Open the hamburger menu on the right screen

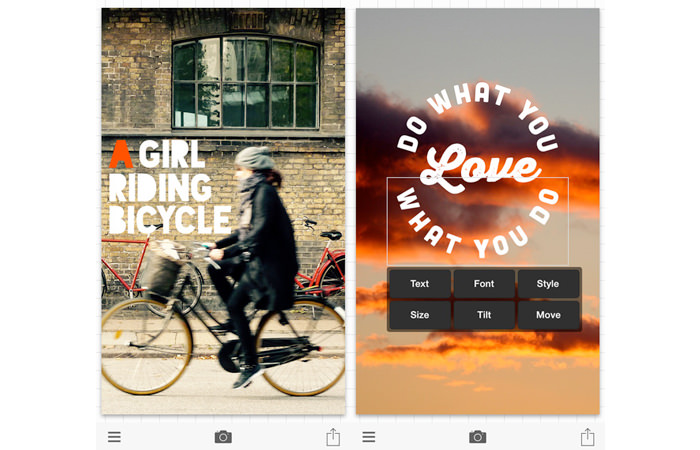tap(369, 437)
